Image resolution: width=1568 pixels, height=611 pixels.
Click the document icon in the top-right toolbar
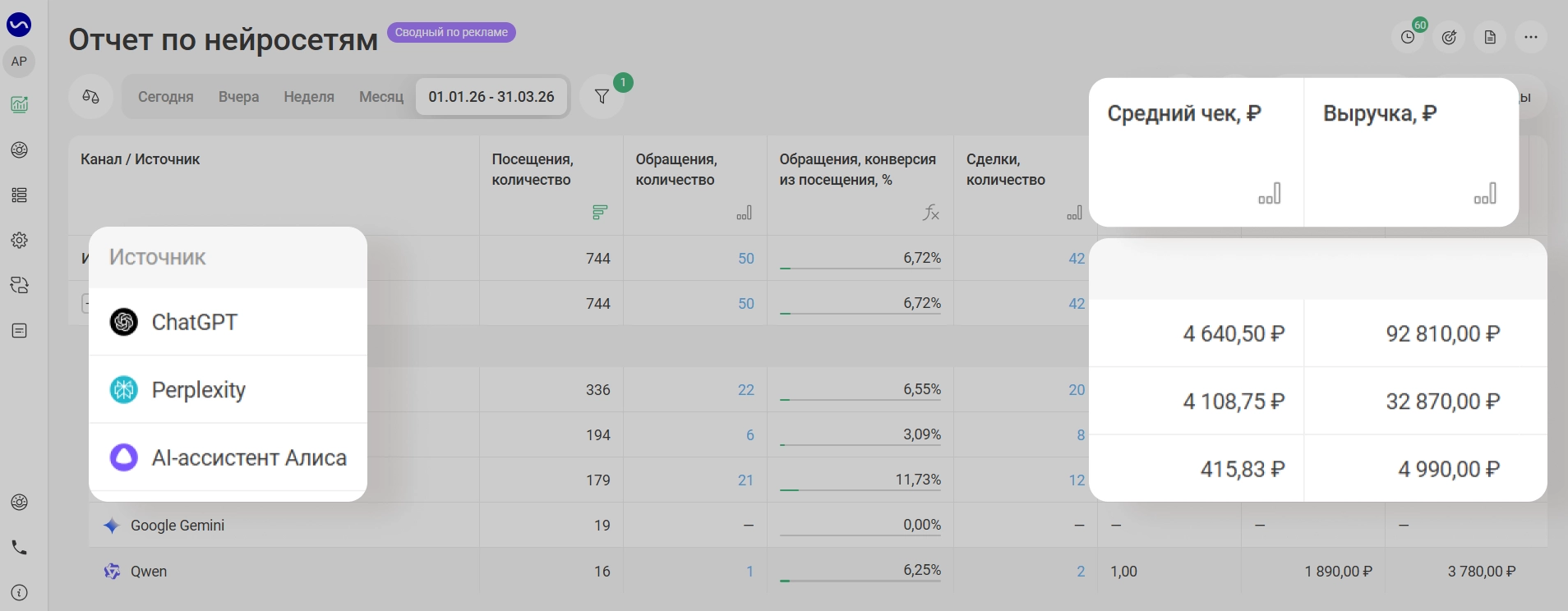pos(1490,37)
